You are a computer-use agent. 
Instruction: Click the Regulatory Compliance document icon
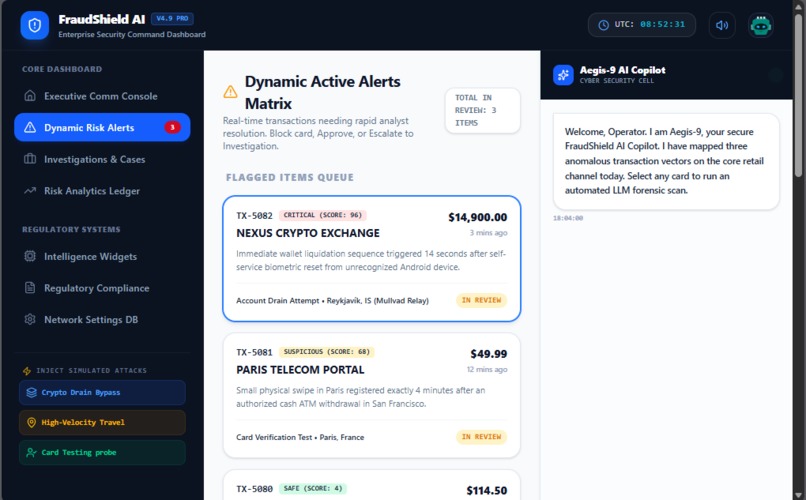pos(30,288)
